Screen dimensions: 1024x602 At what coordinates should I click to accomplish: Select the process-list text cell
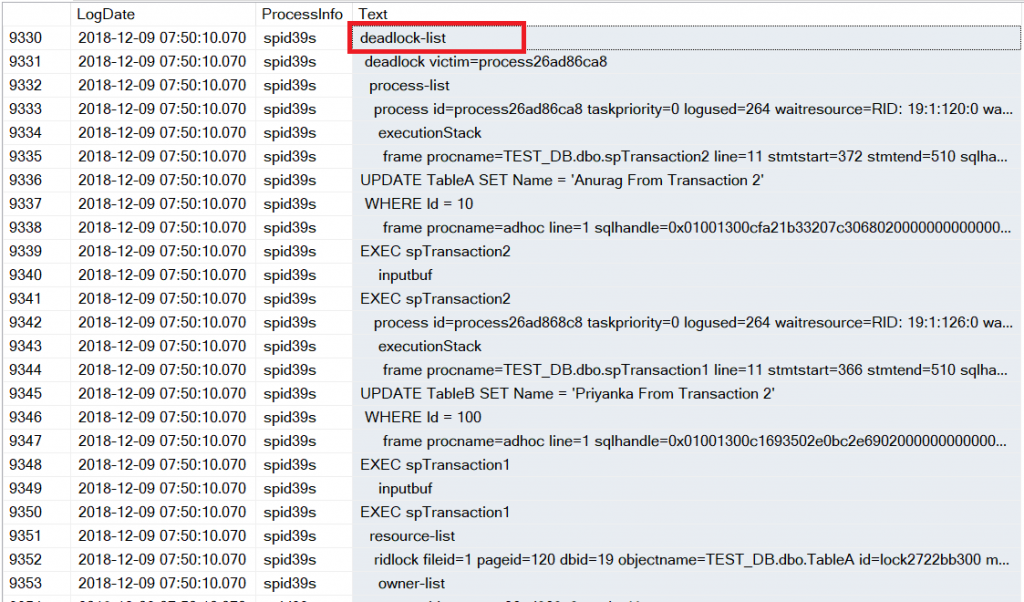coord(409,85)
